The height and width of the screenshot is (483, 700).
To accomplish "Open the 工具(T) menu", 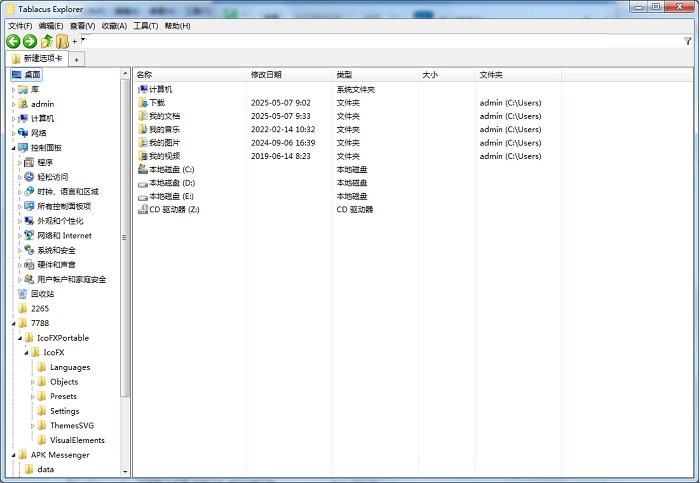I will click(x=146, y=26).
